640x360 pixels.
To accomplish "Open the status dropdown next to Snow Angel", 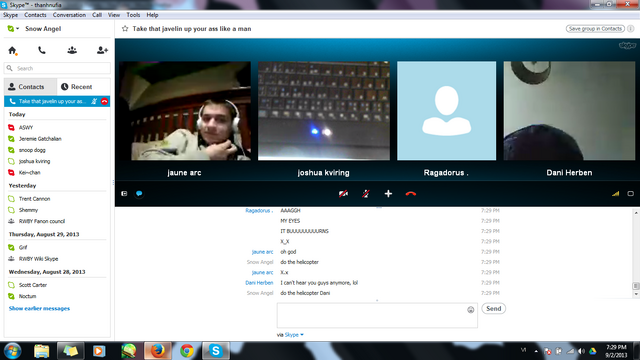I will click(x=13, y=29).
